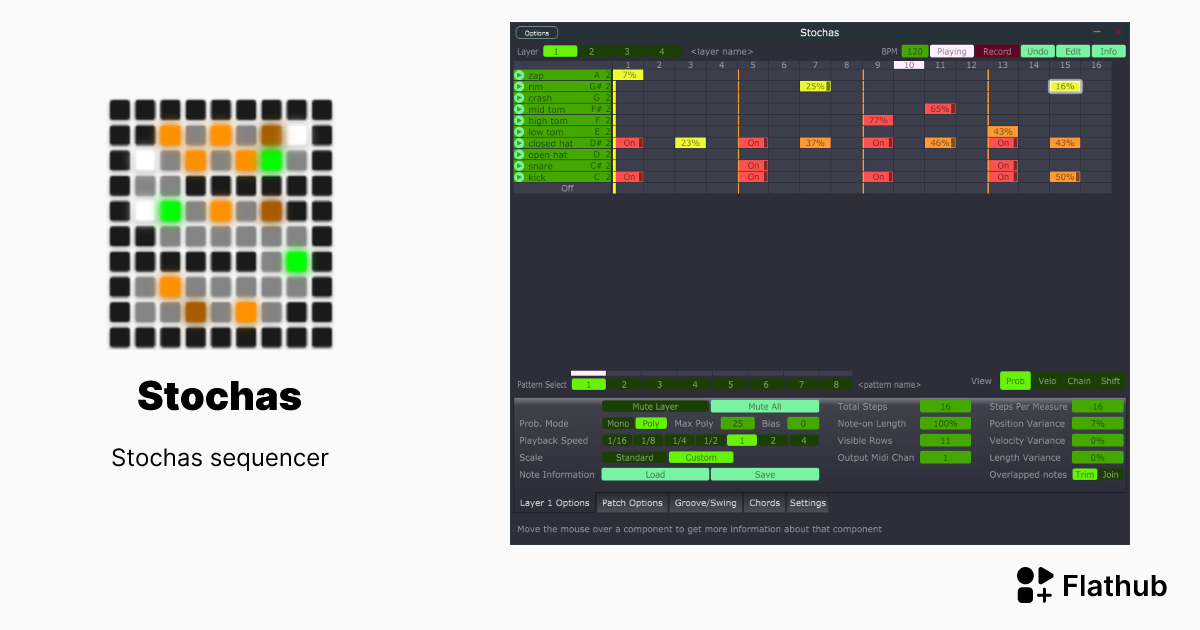Viewport: 1200px width, 630px height.
Task: Click the play icon beside the zap row
Action: [x=519, y=75]
